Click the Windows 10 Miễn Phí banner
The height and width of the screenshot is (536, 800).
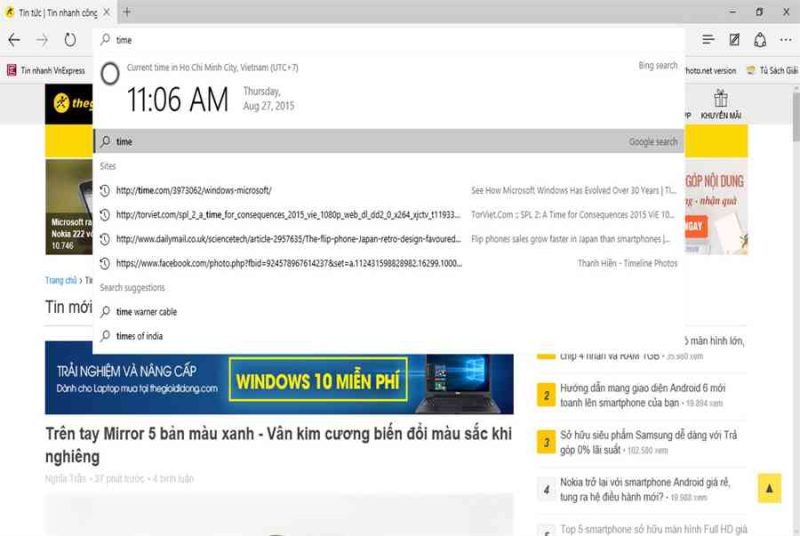point(279,379)
